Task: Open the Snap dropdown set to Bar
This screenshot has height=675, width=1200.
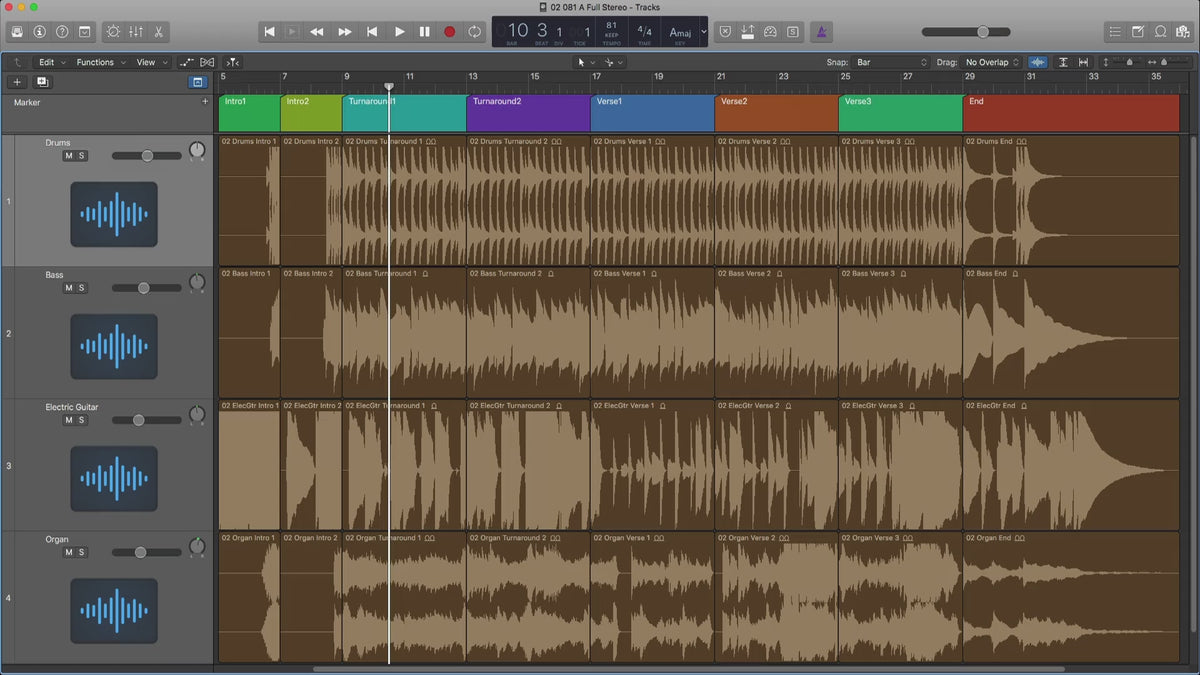Action: [890, 62]
